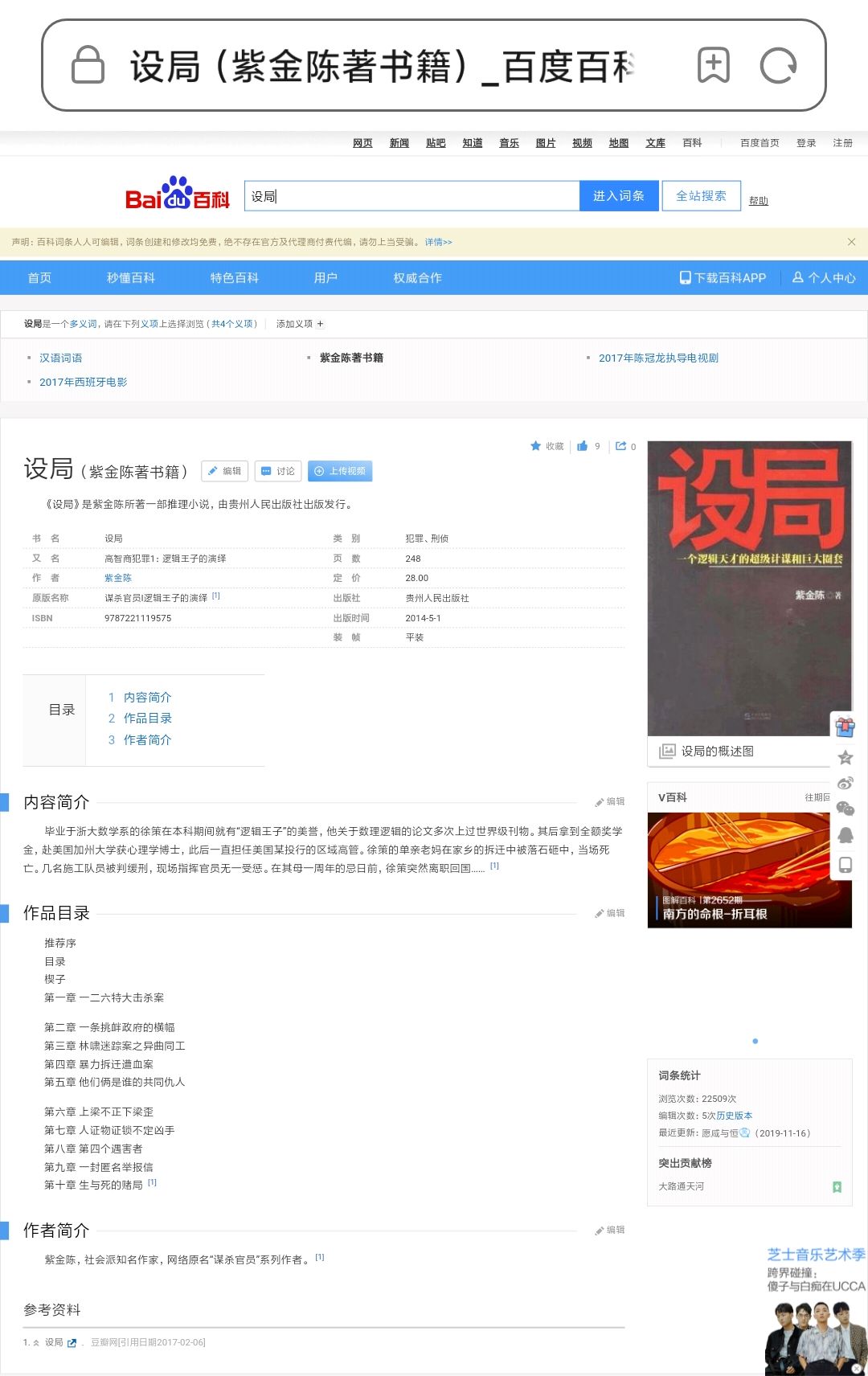Click the 讨论 button

pyautogui.click(x=278, y=471)
